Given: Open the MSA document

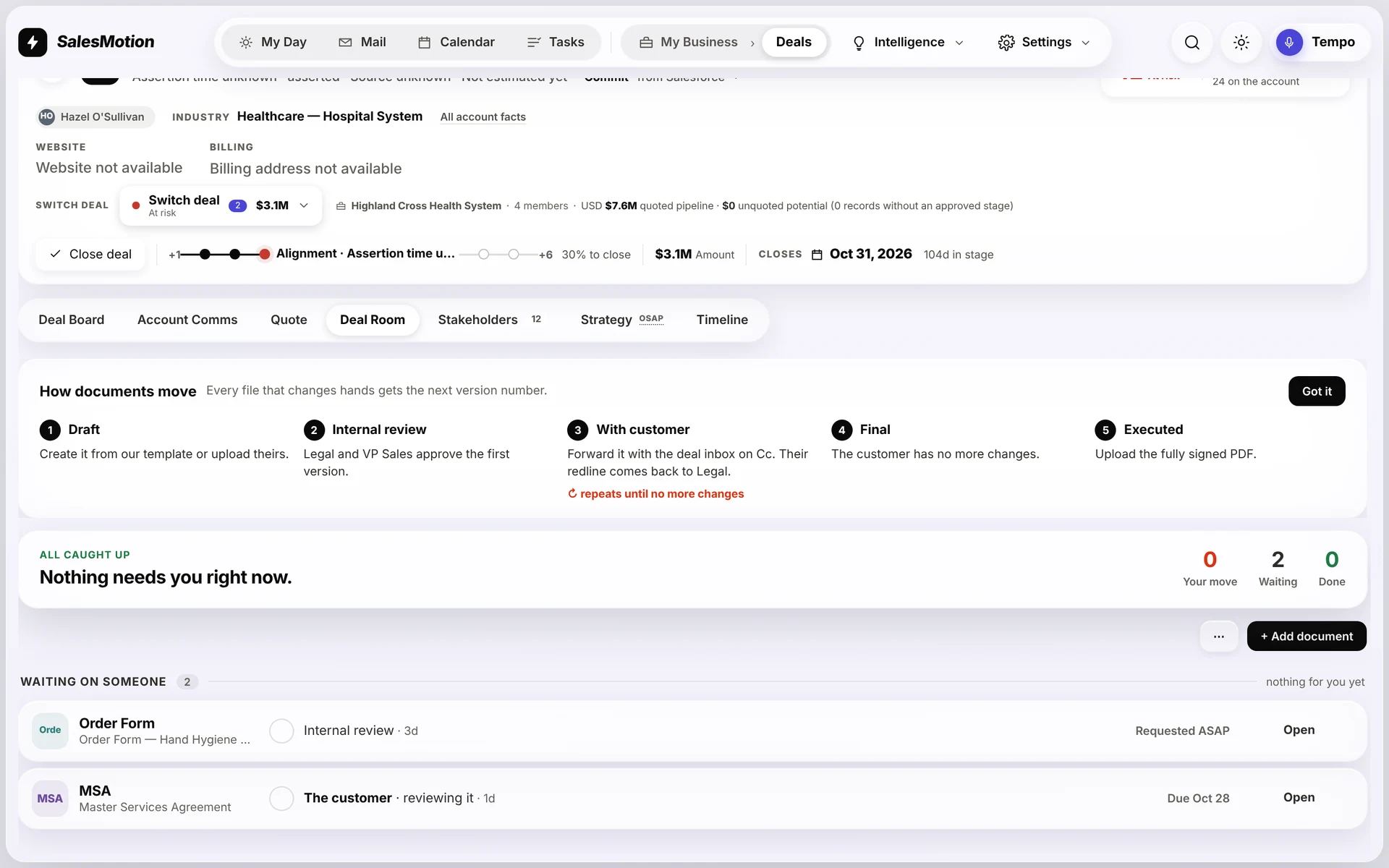Looking at the screenshot, I should [1299, 797].
